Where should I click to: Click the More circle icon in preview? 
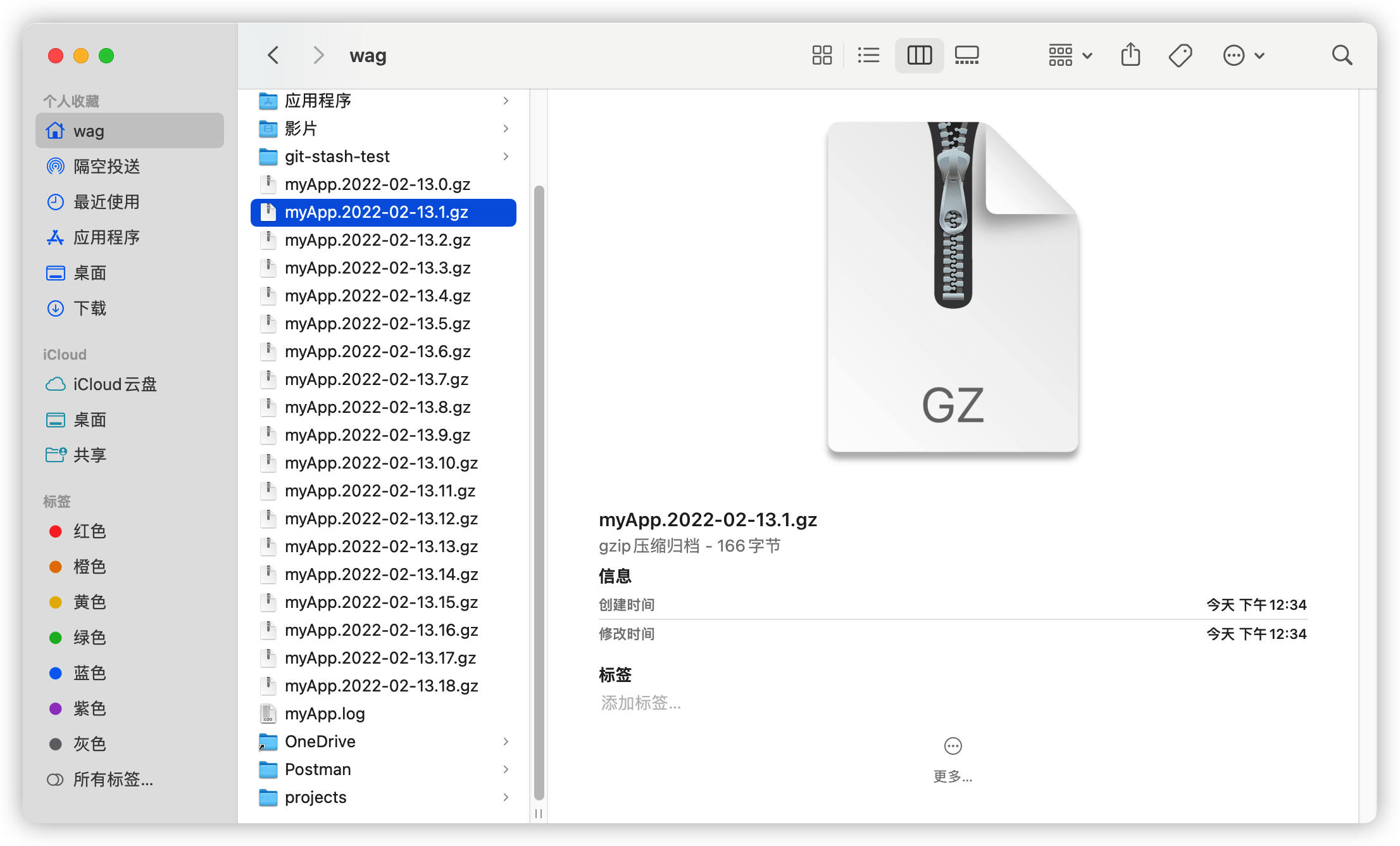tap(953, 746)
